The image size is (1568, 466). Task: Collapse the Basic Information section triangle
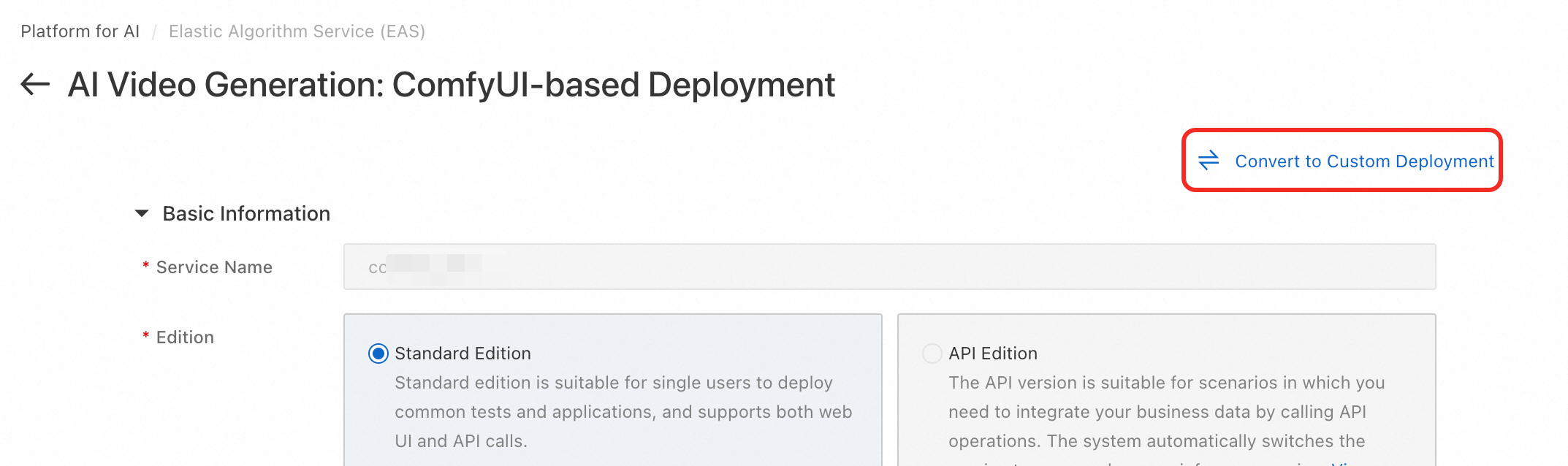[142, 214]
